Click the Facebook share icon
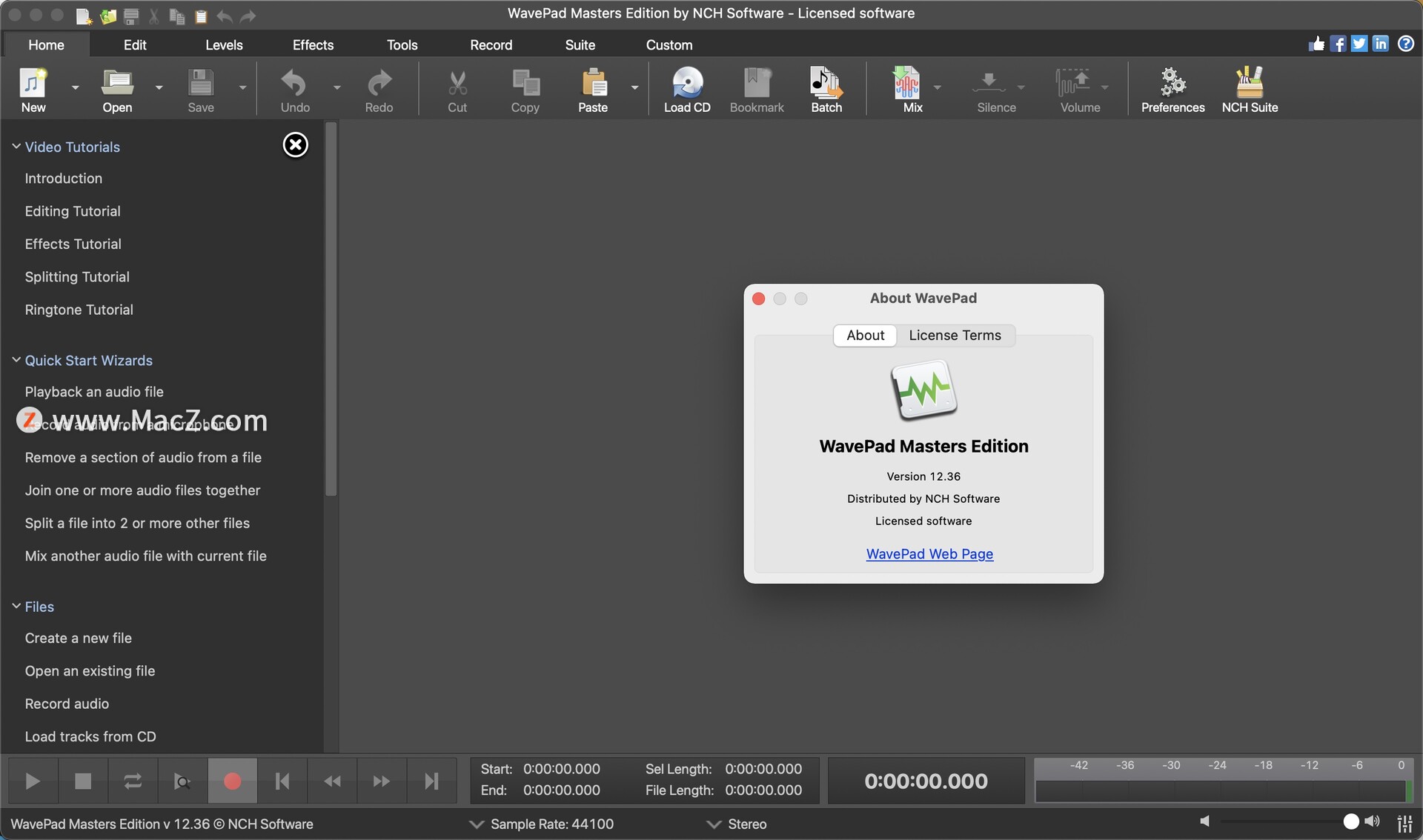The image size is (1423, 840). coord(1338,44)
